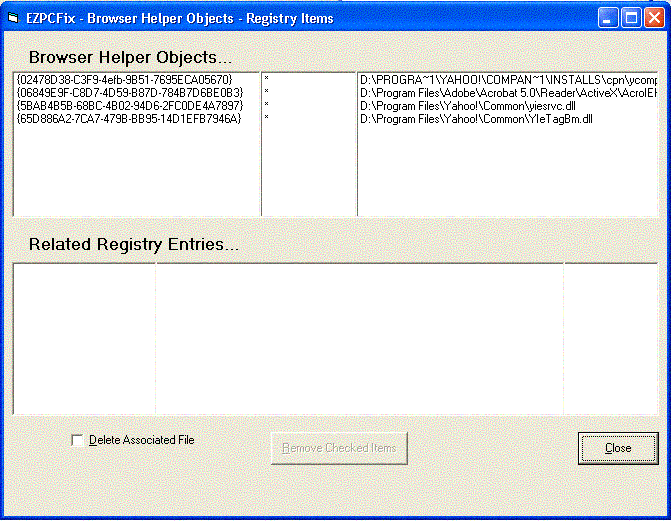Click the Close button
The width and height of the screenshot is (671, 521).
(x=618, y=448)
